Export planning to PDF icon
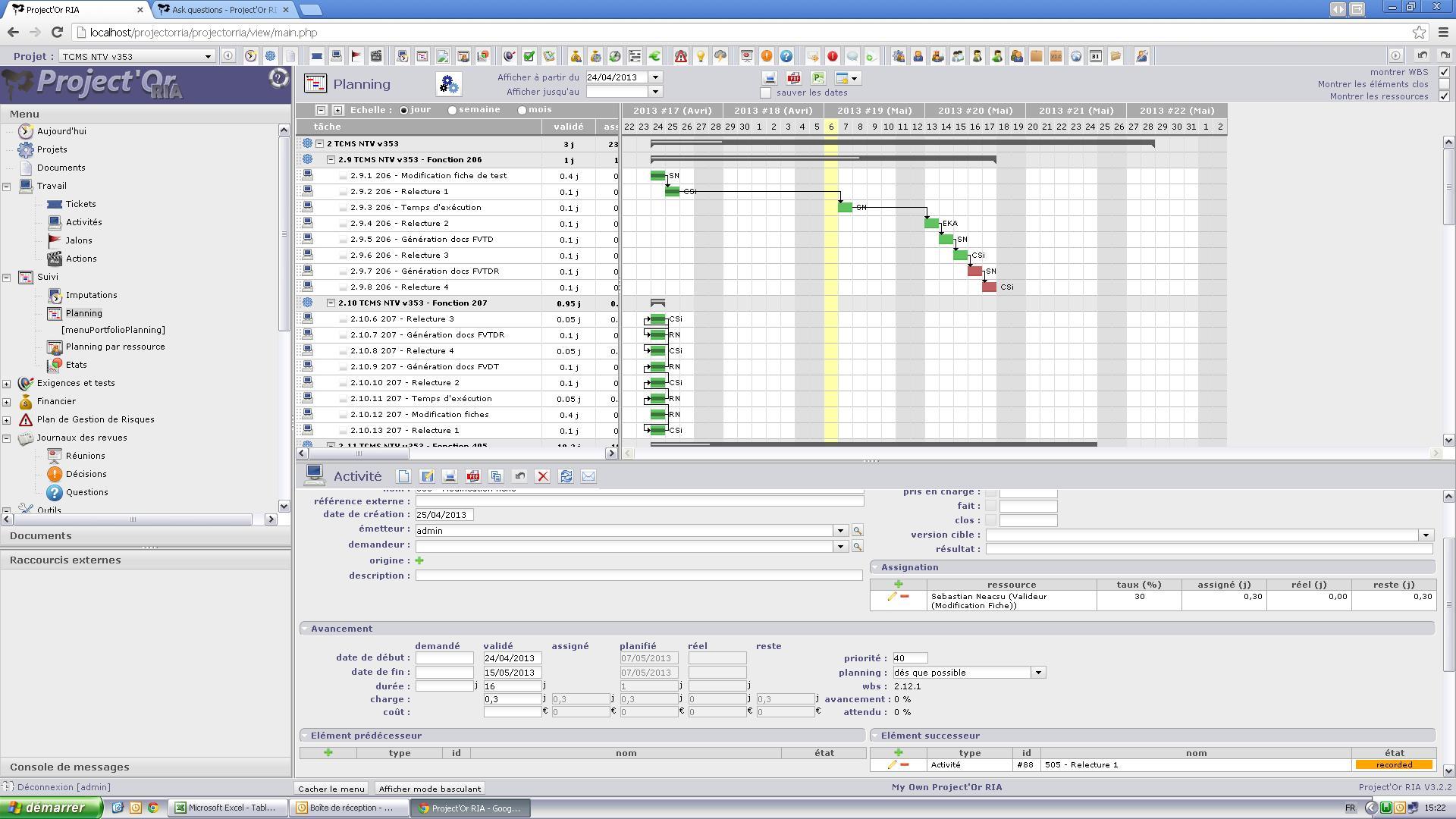The width and height of the screenshot is (1456, 819). (793, 78)
